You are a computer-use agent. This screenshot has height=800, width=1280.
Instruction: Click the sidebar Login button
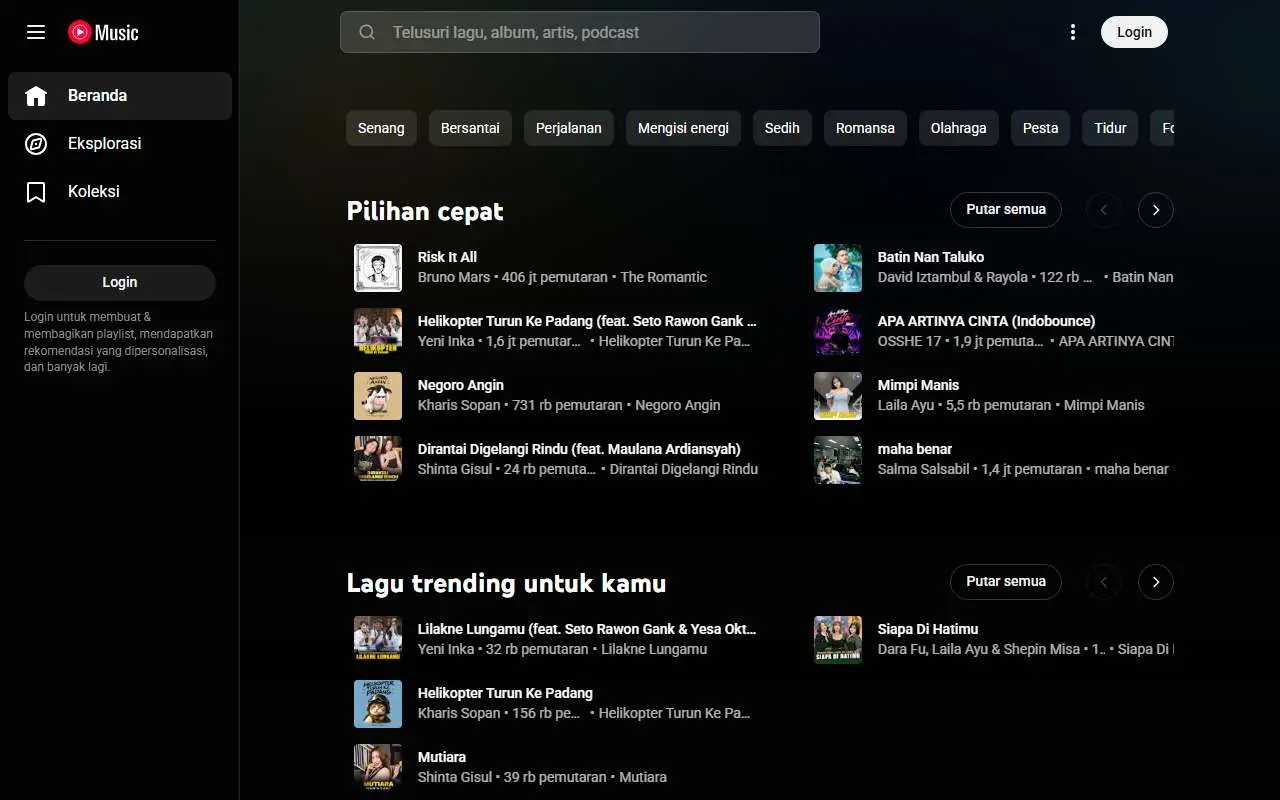coord(120,282)
